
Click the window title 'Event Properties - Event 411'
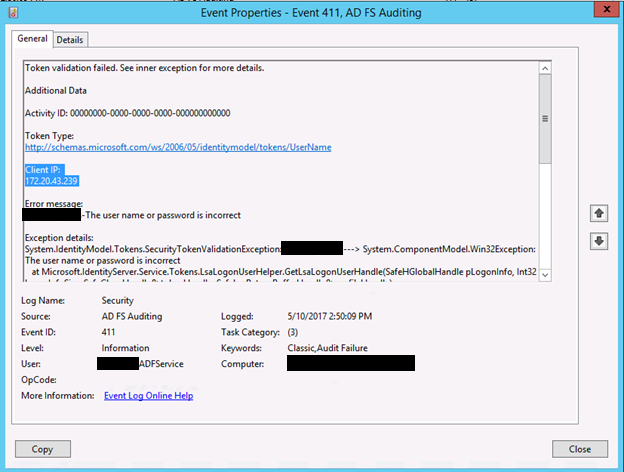tap(311, 13)
